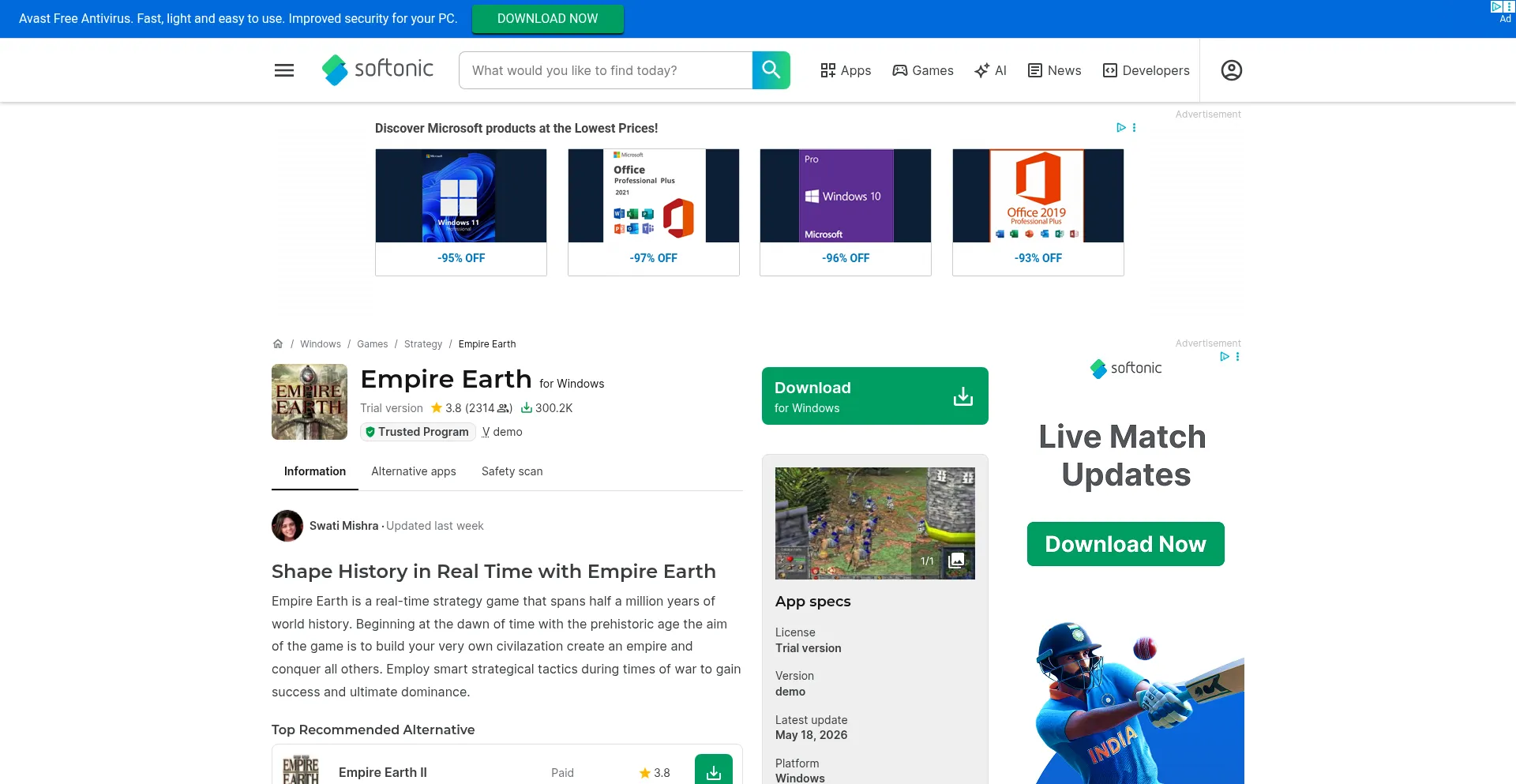Click Swati Mishra author avatar
This screenshot has height=784, width=1516.
(287, 526)
